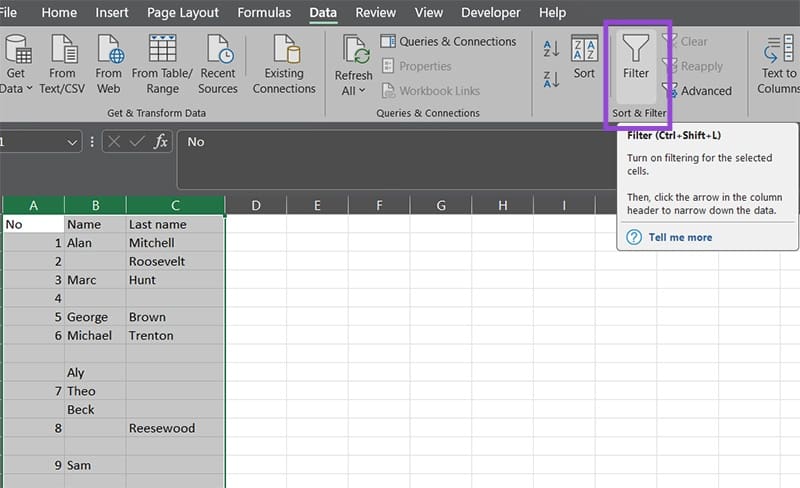Viewport: 800px width, 488px height.
Task: Select From Table/Range icon
Action: point(162,64)
